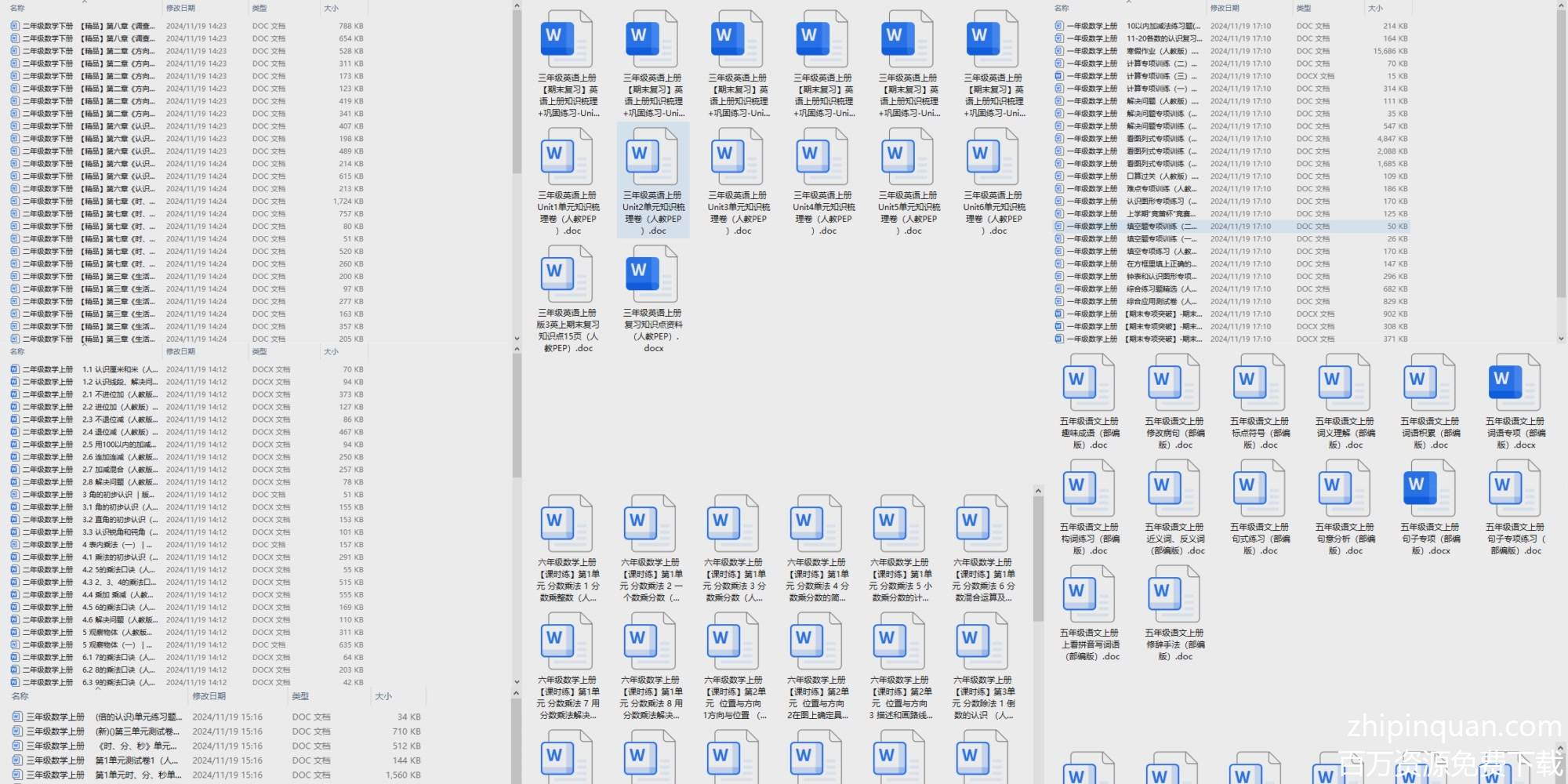
Task: Open 五年级语文上册 词语专项 docx icon
Action: coord(1515,383)
